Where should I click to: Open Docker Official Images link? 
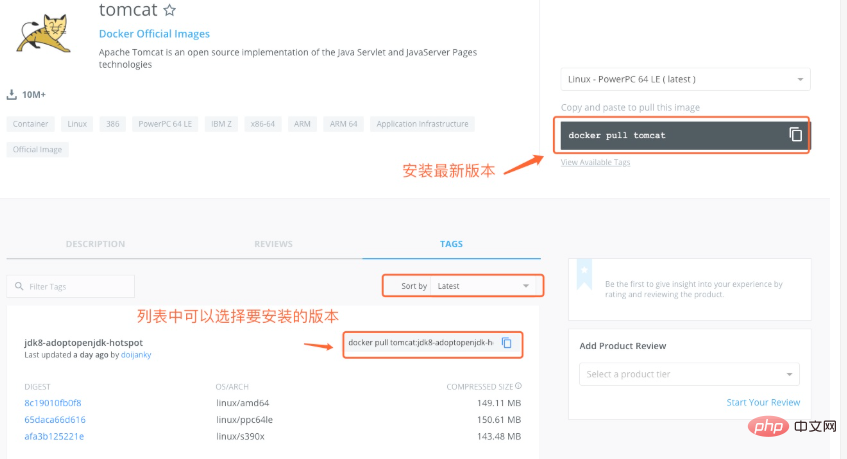tap(154, 33)
